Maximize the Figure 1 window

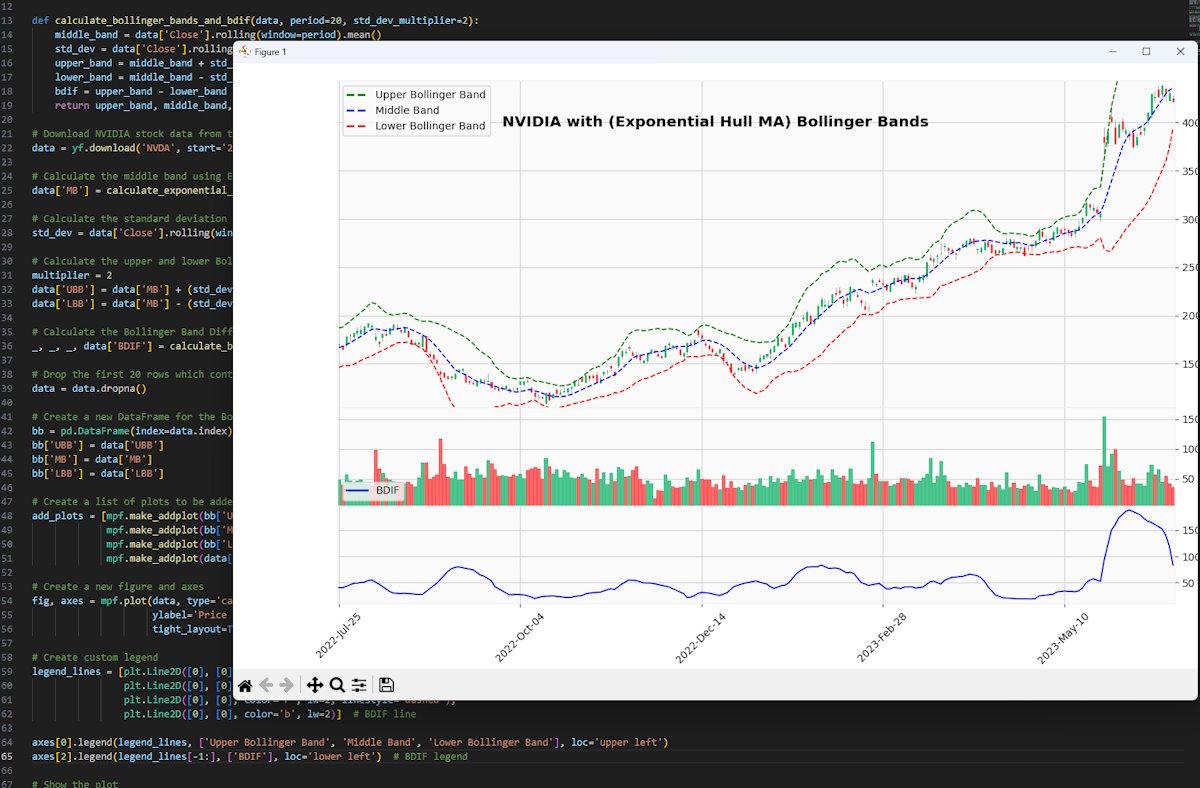1146,51
